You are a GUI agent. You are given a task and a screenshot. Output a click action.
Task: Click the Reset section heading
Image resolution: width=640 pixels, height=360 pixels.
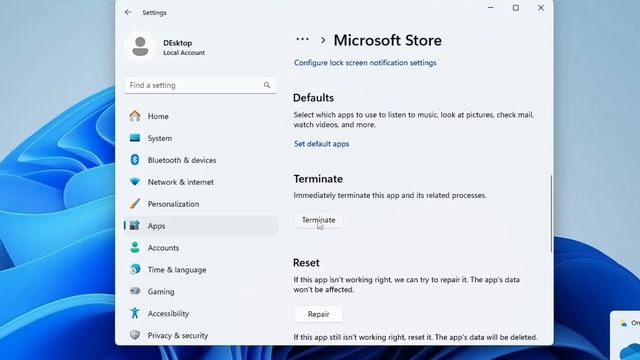click(306, 263)
